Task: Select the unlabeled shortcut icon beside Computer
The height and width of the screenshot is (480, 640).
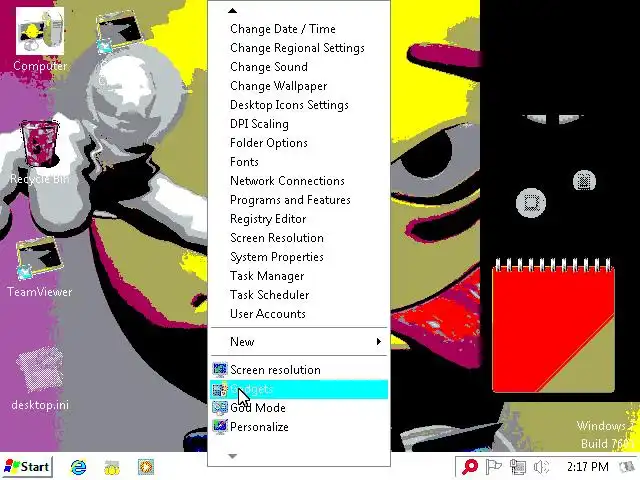Action: coord(119,32)
